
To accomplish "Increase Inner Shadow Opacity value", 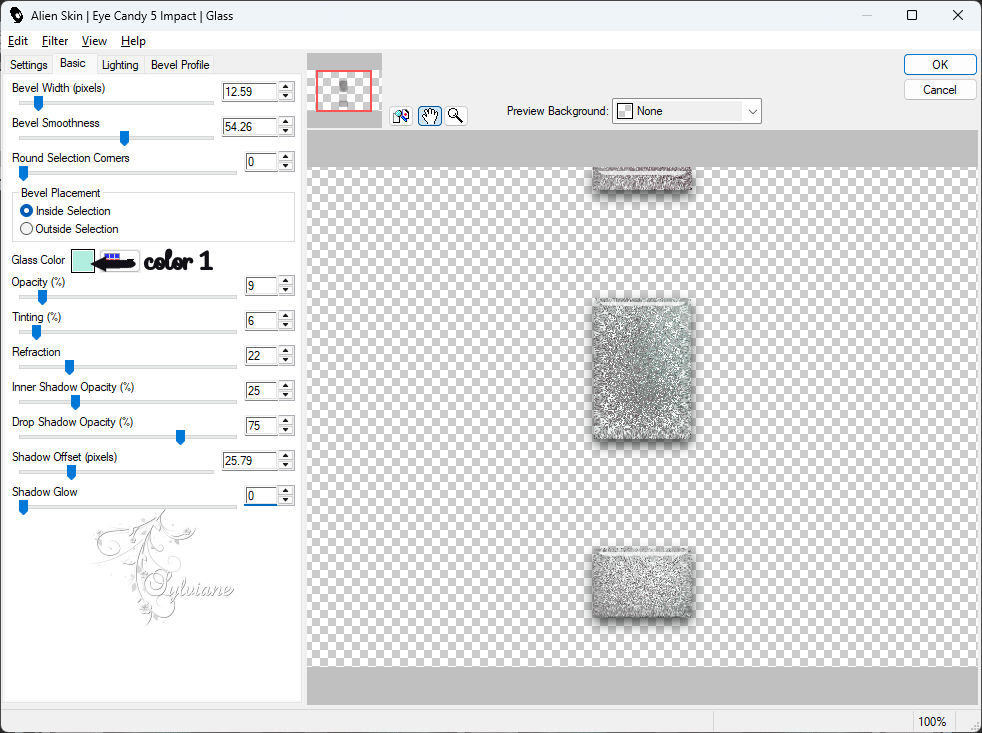I will coord(286,387).
